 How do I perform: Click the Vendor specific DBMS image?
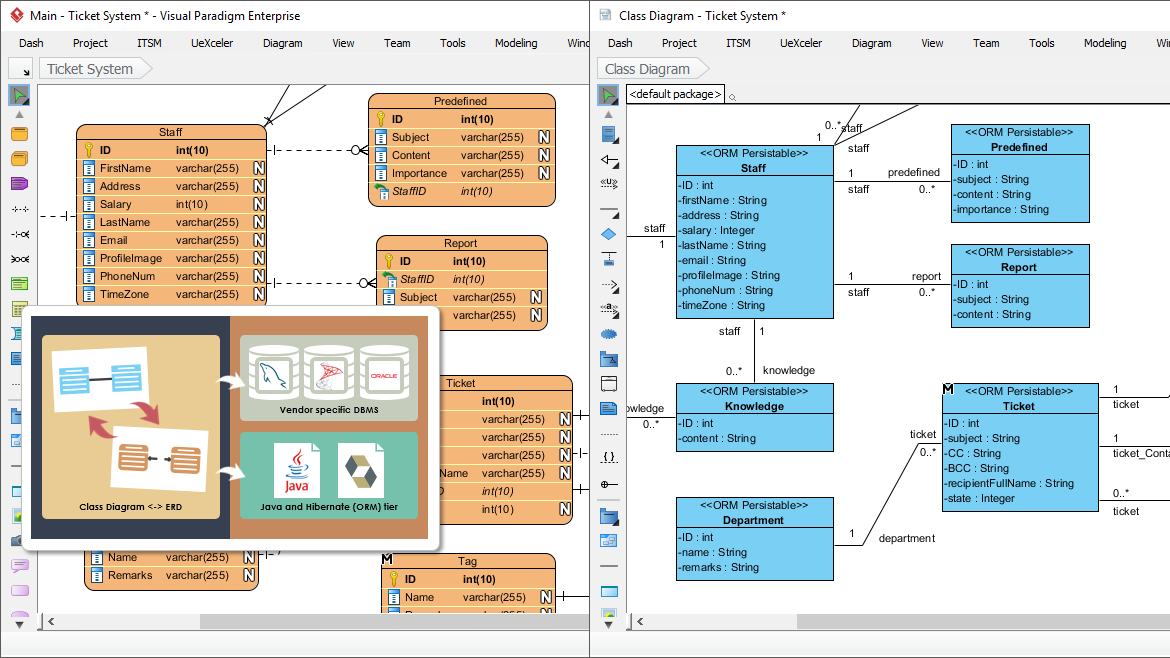329,377
